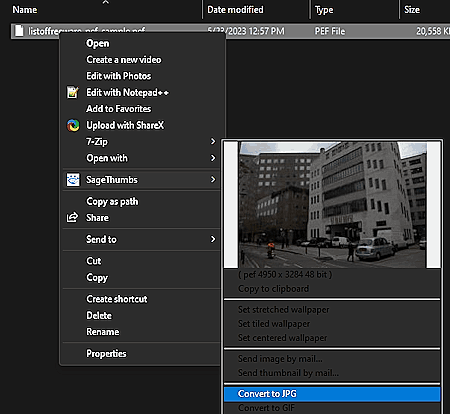450x414 pixels.
Task: Expand the Open with submenu arrow
Action: 213,158
